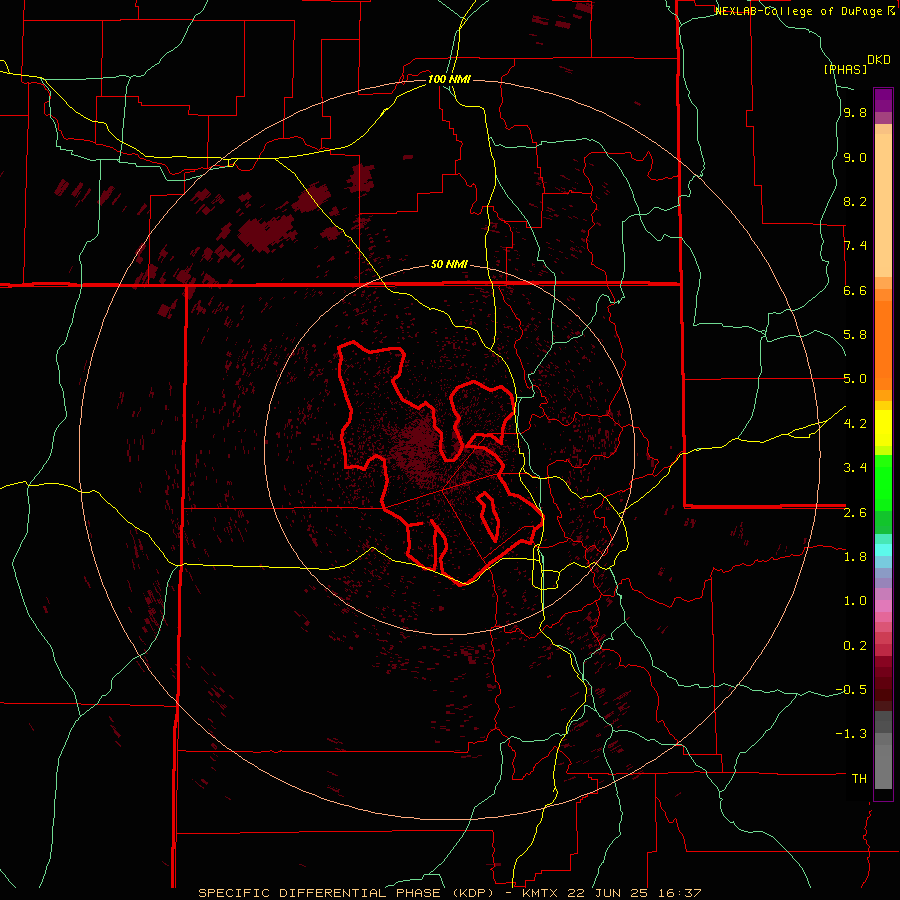This screenshot has height=900, width=900.
Task: Click the 3.4 scale value
Action: tap(855, 468)
